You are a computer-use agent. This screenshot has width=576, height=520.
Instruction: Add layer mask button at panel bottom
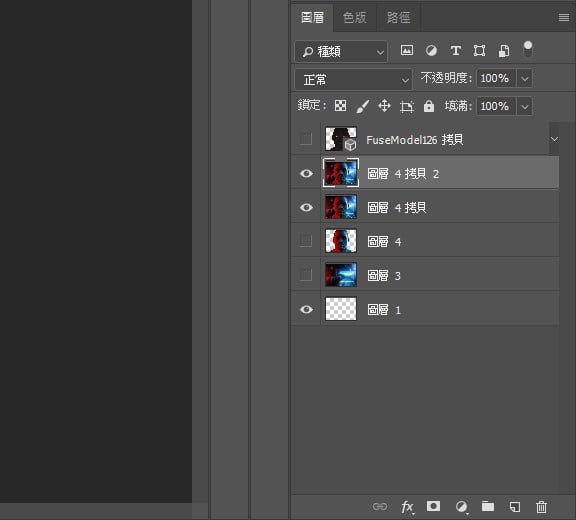pos(433,506)
